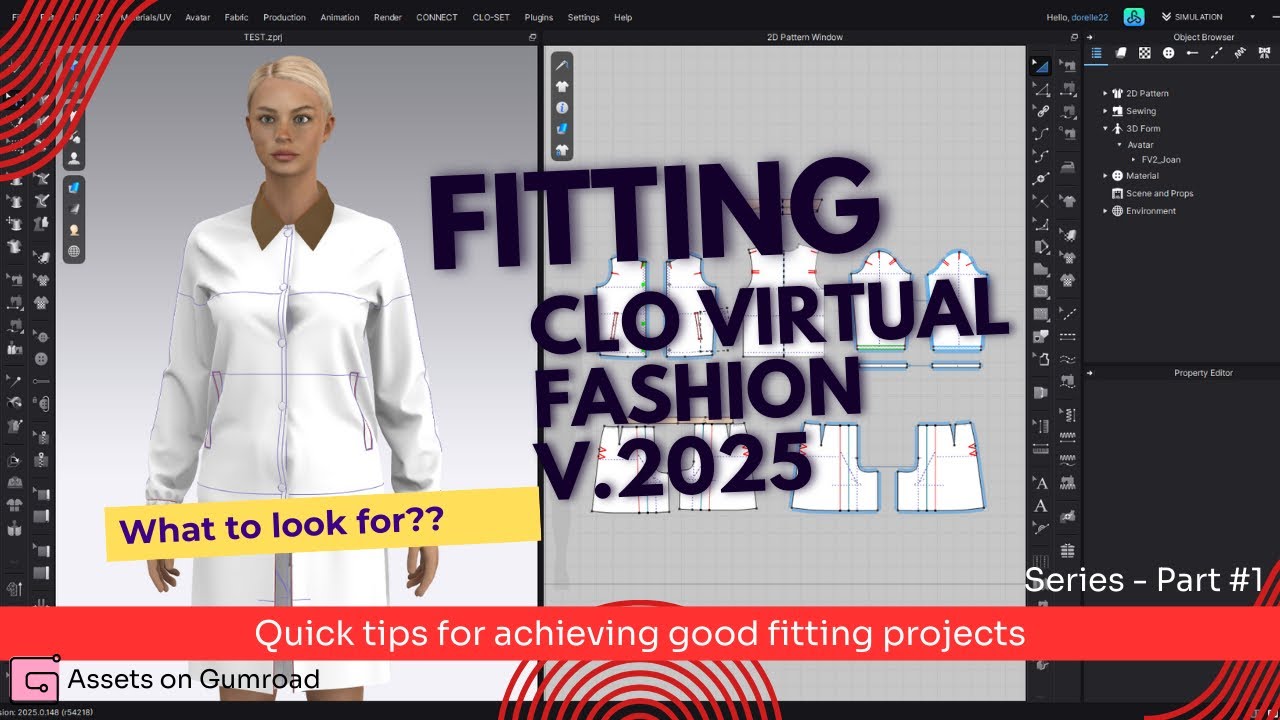Screen dimensions: 1280x720
Task: Select the FV2_Joan tree item
Action: [x=1161, y=159]
